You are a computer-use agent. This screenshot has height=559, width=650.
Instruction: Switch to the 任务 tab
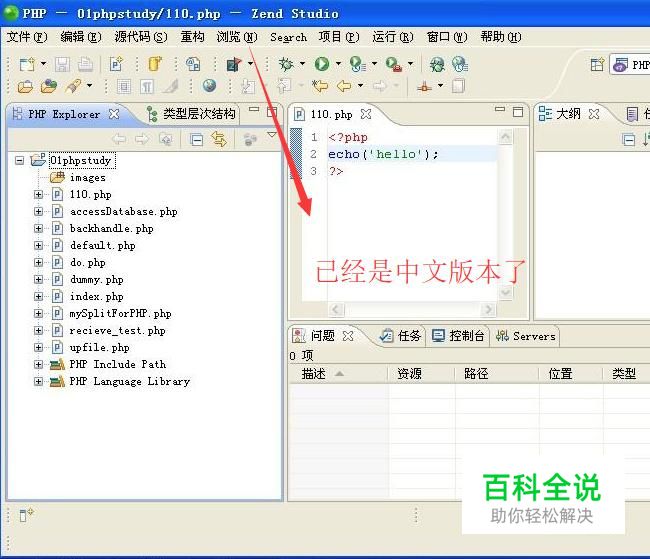point(401,336)
